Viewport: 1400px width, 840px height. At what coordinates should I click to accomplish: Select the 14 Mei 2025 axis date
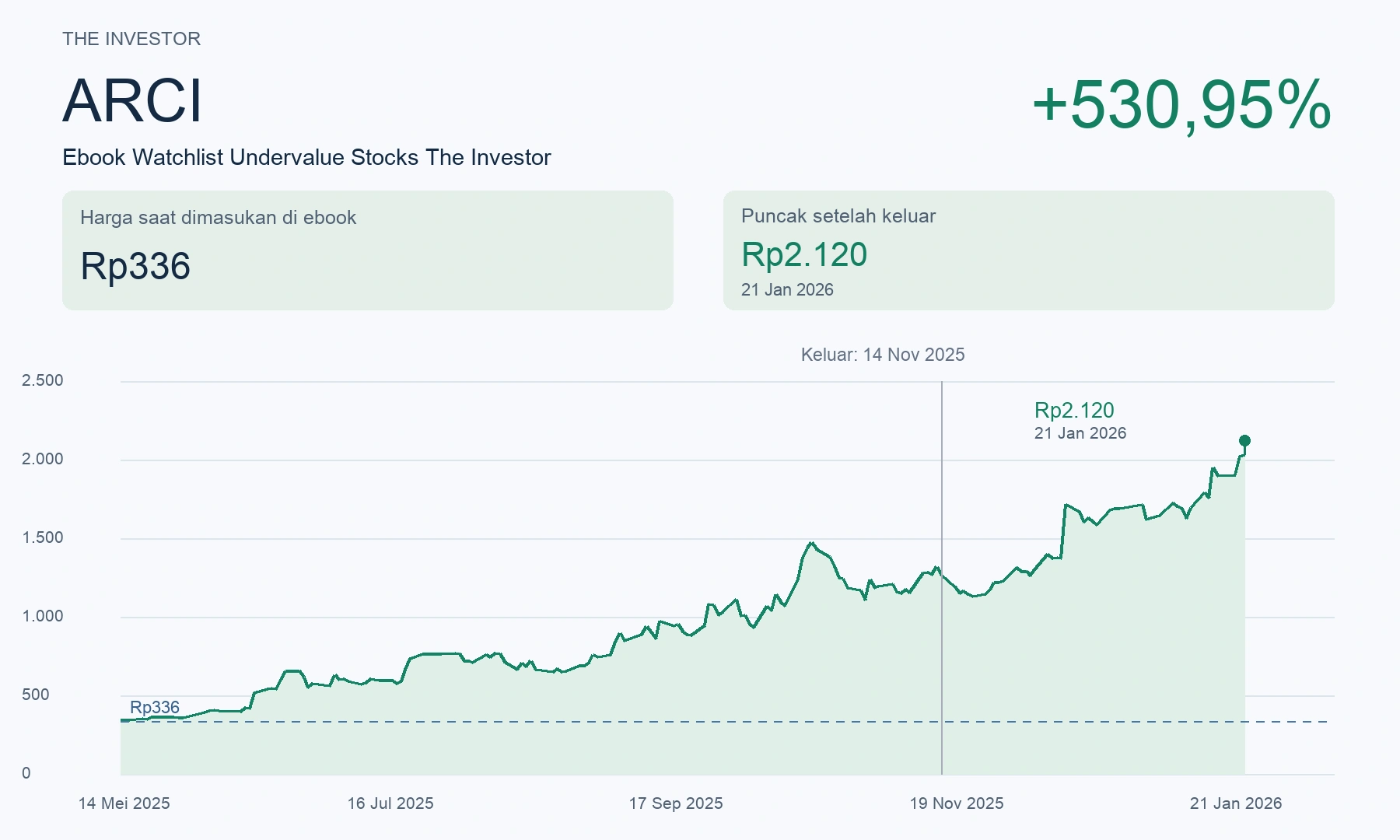124,803
